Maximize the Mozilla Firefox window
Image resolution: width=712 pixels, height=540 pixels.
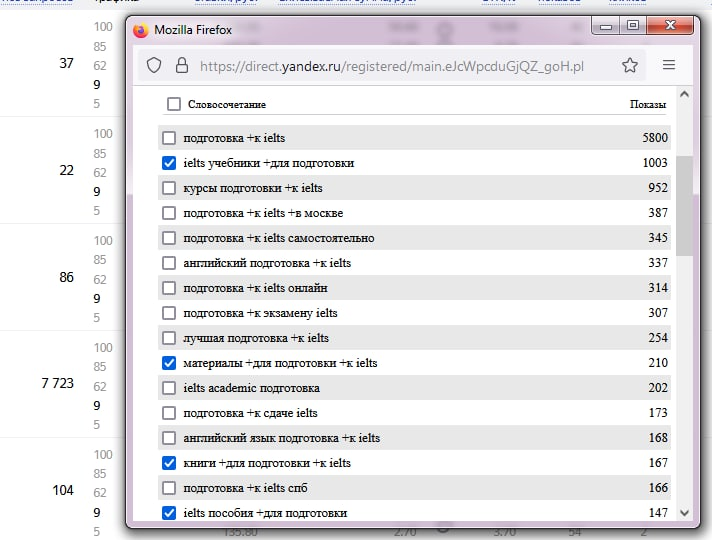(633, 25)
